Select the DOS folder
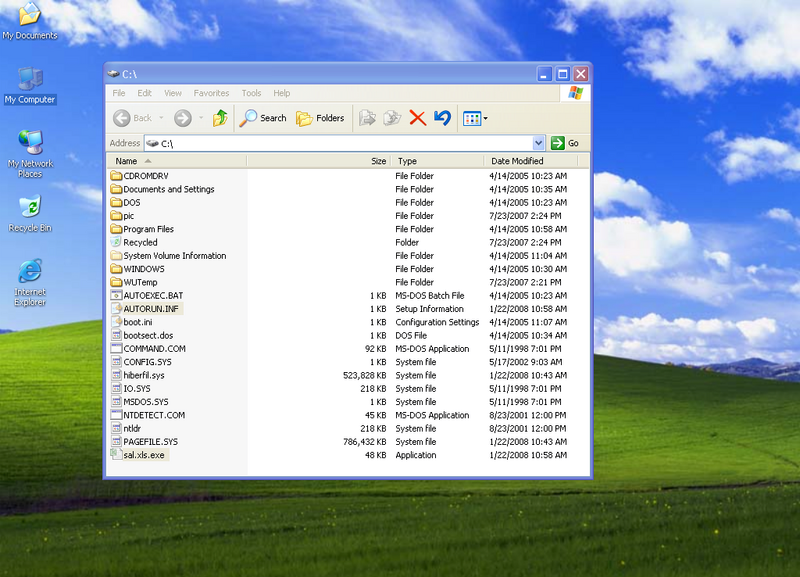The image size is (800, 577). tap(125, 203)
